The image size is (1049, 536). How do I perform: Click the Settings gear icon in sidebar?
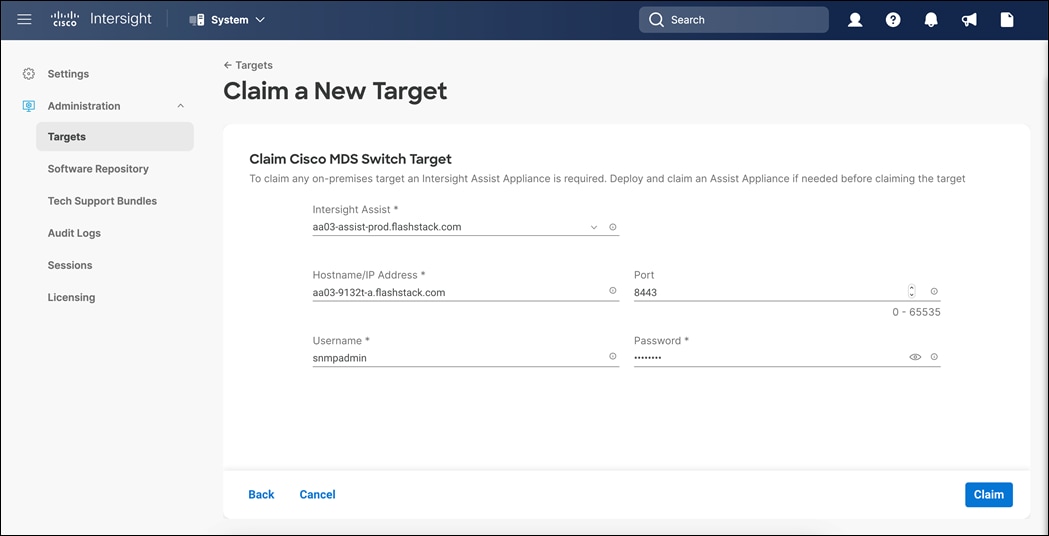click(x=29, y=74)
